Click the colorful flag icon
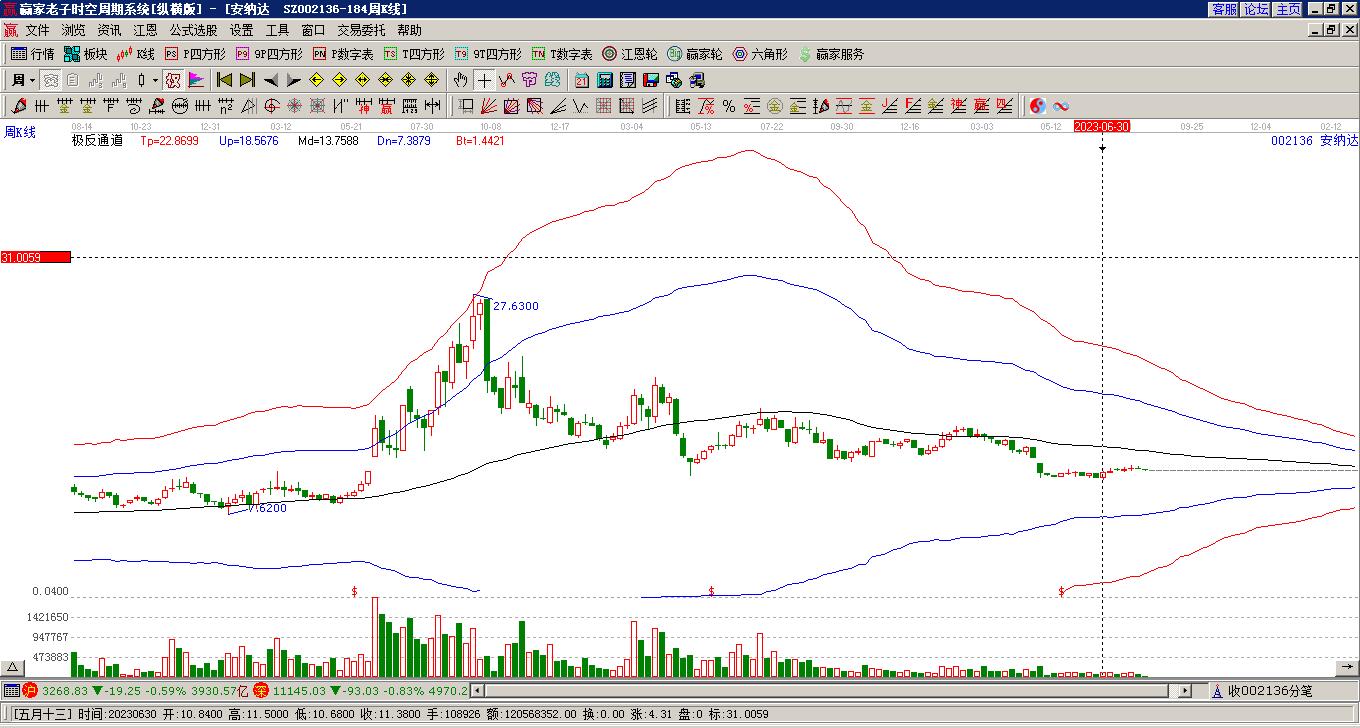 [196, 80]
